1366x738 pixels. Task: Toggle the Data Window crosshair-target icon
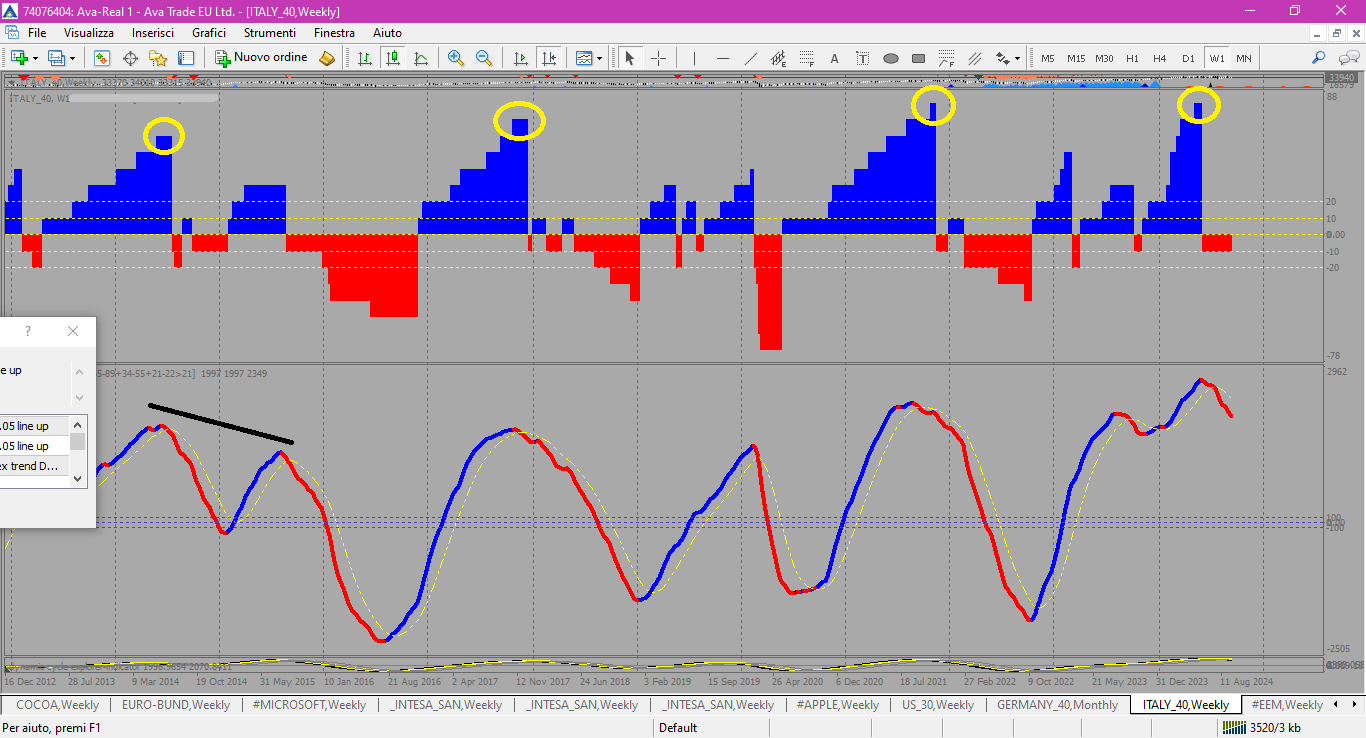click(130, 58)
